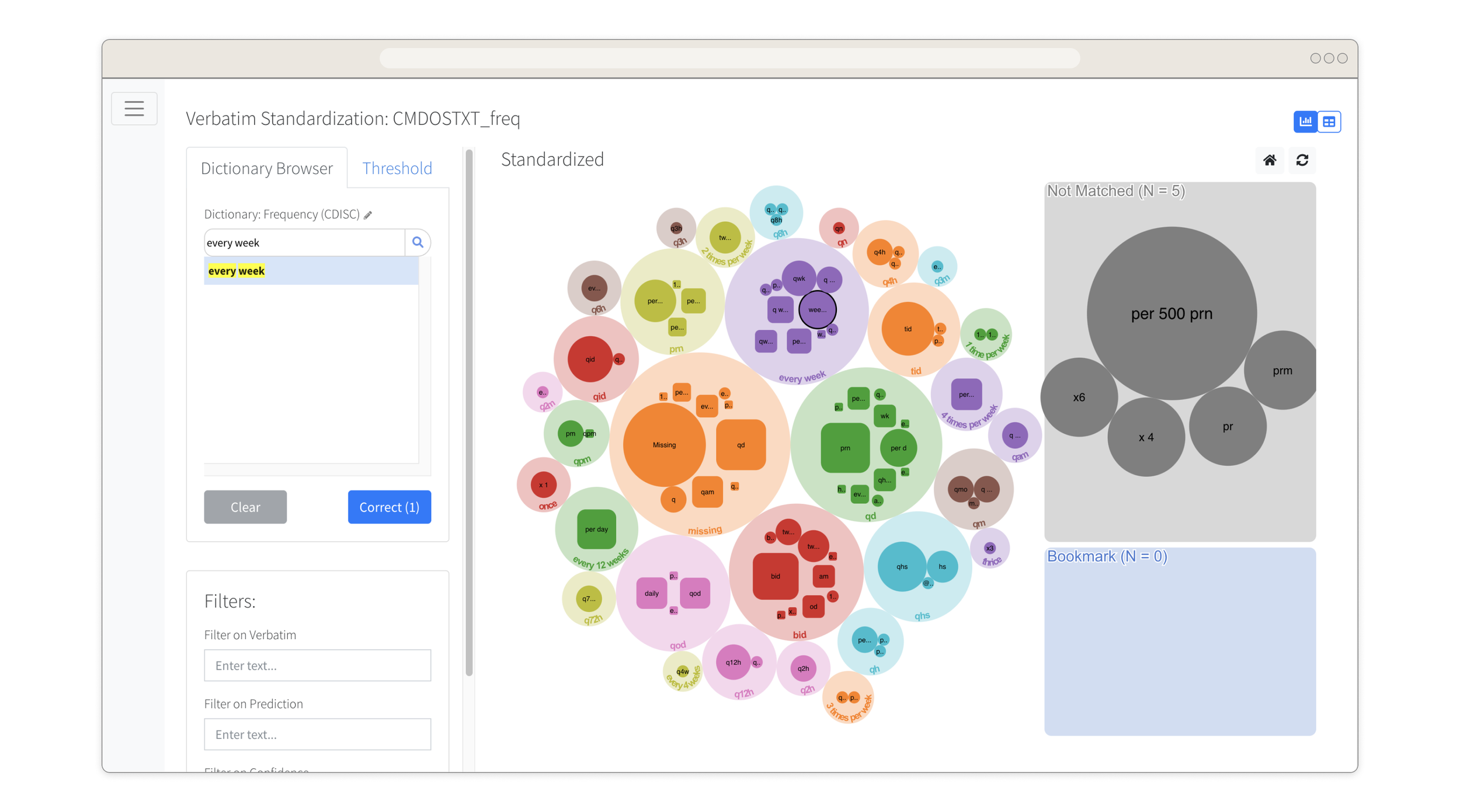
Task: Open the Threshold tab
Action: click(397, 168)
